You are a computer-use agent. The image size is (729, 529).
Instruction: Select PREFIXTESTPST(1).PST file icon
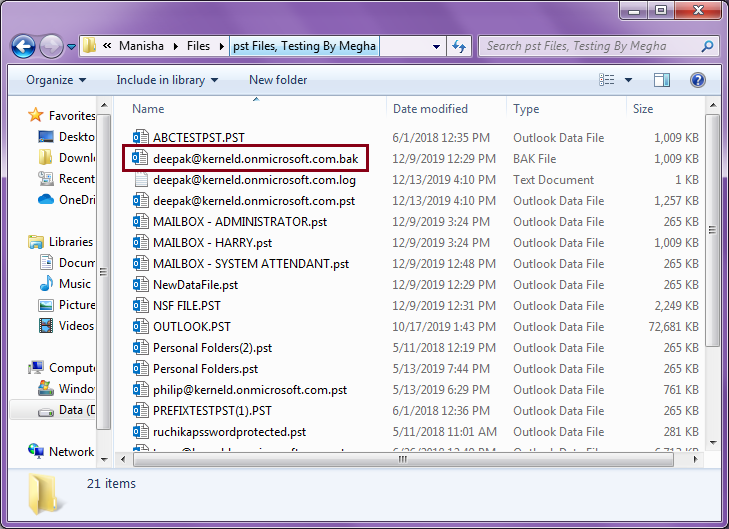140,410
